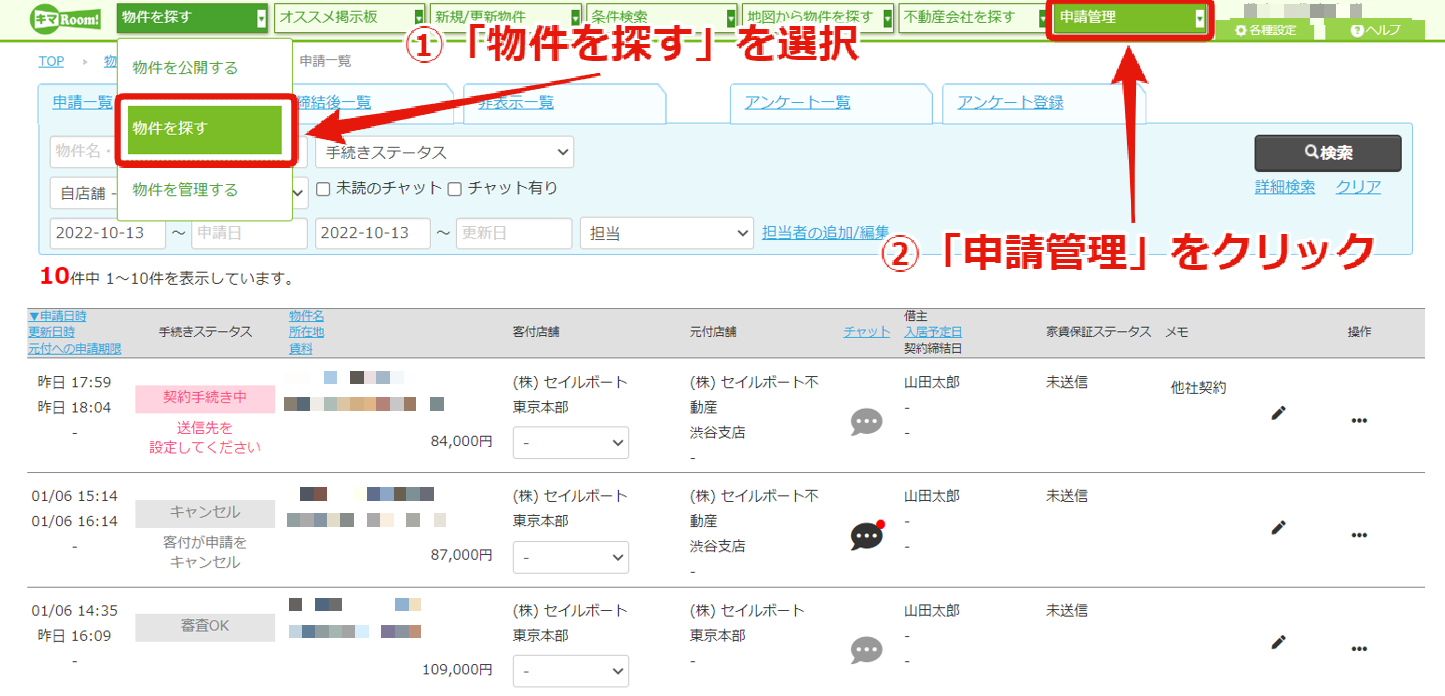Image resolution: width=1445 pixels, height=696 pixels.
Task: Open アンケート登録 tab
Action: 1010,102
